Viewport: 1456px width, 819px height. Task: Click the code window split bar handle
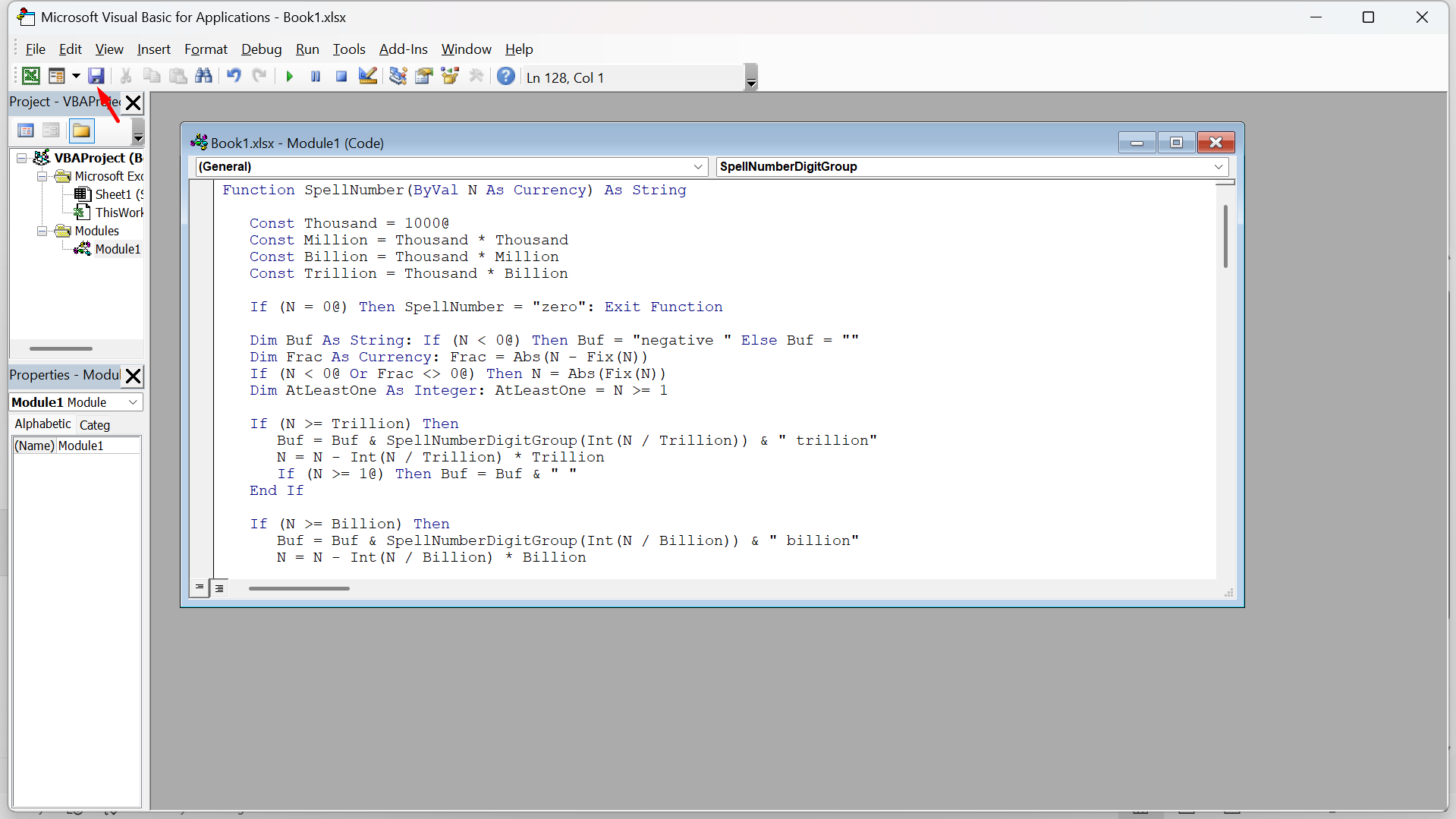tap(1225, 183)
